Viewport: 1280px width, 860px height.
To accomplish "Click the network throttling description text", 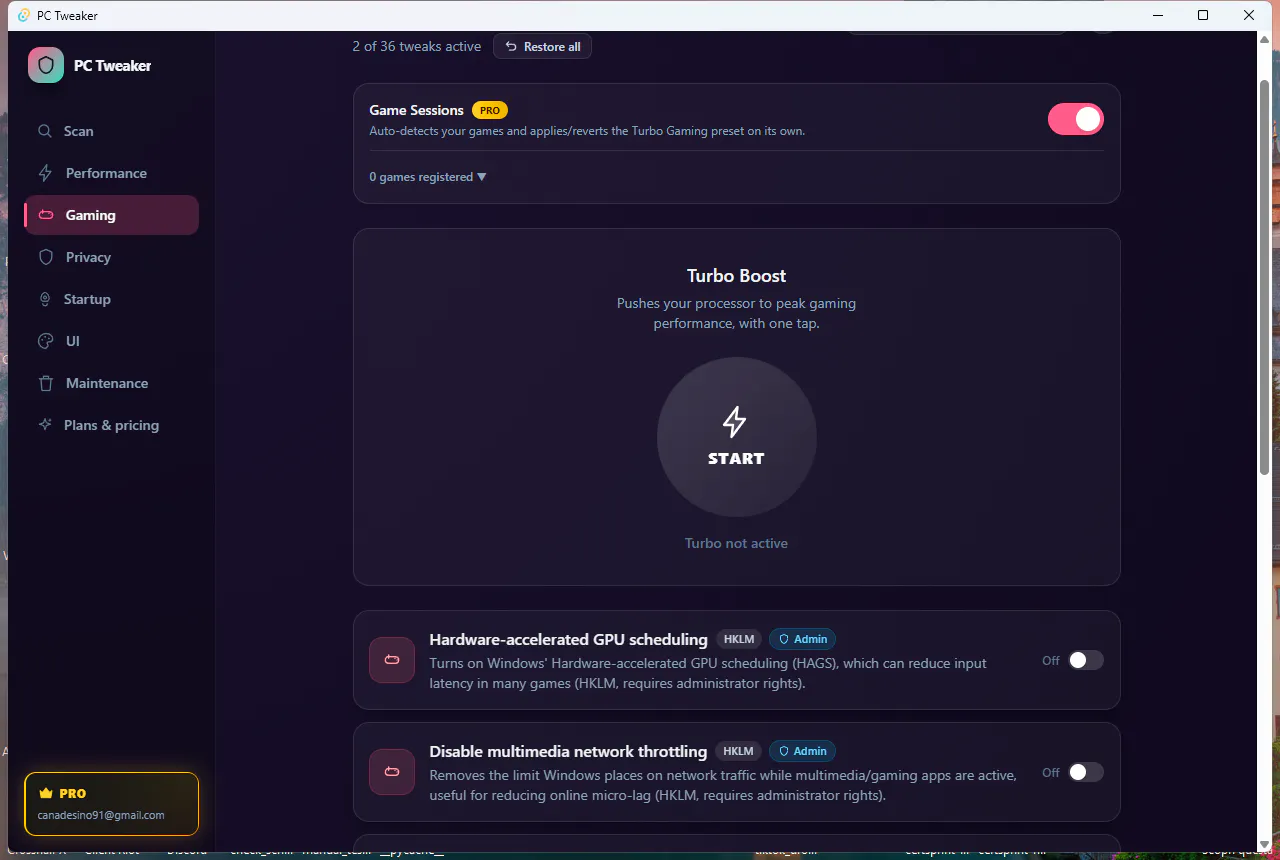I will pos(723,785).
